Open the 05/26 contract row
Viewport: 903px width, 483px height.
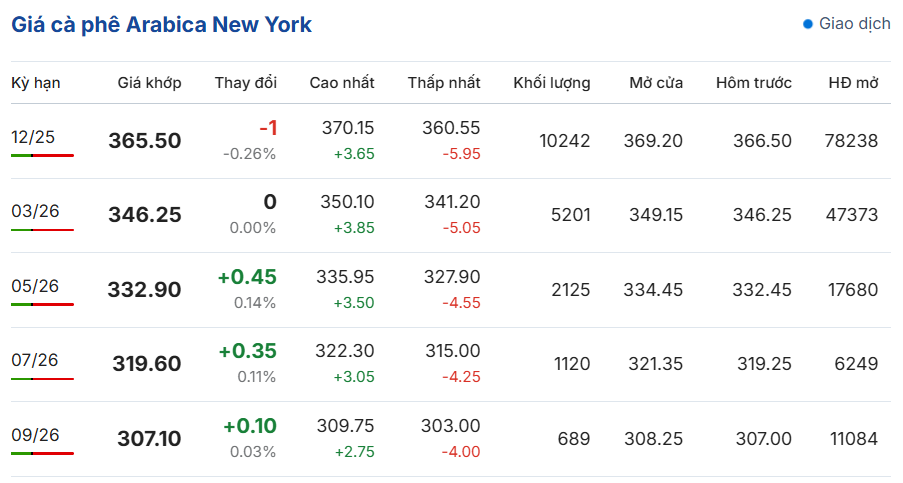point(35,286)
